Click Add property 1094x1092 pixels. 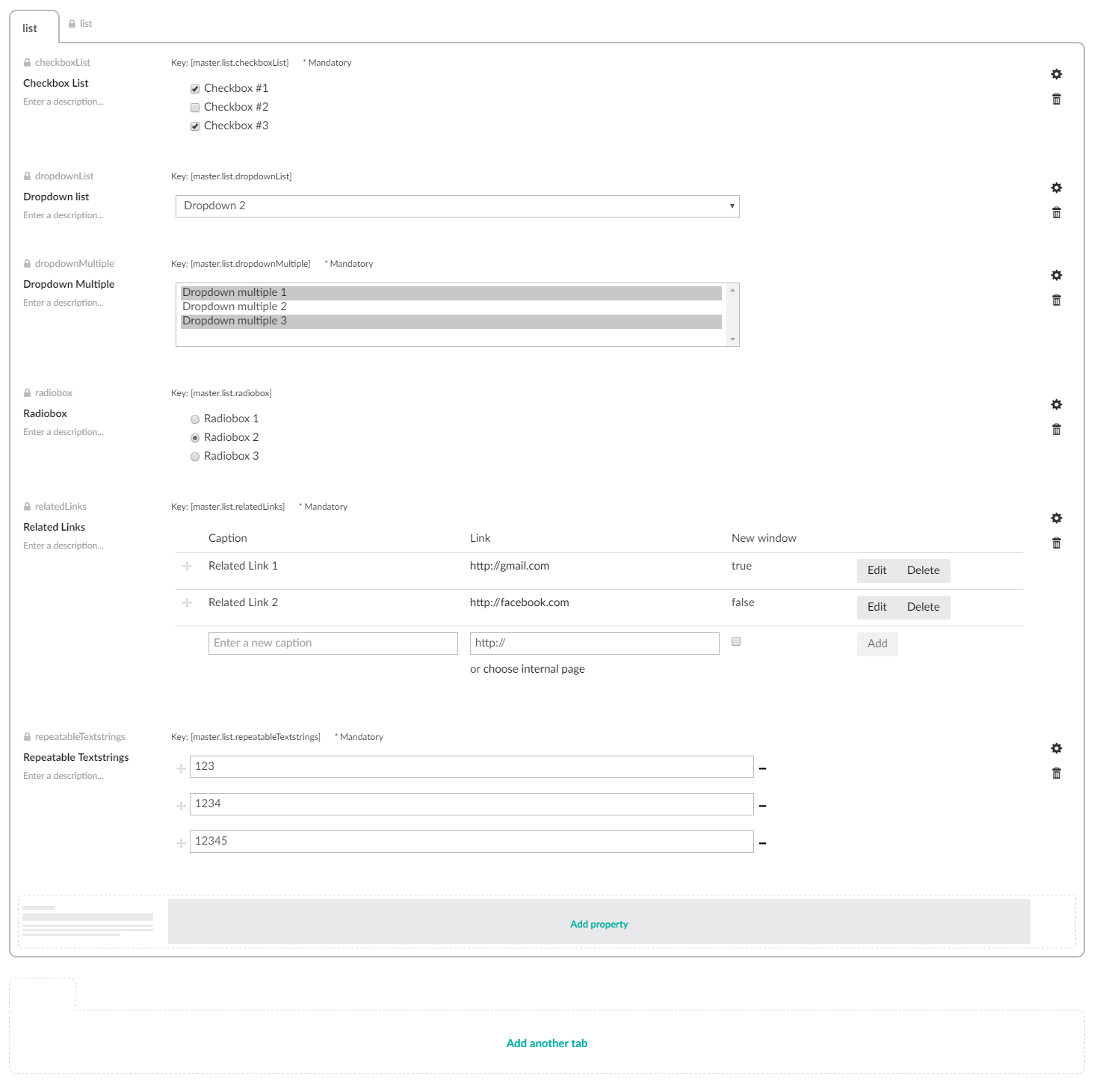(599, 924)
